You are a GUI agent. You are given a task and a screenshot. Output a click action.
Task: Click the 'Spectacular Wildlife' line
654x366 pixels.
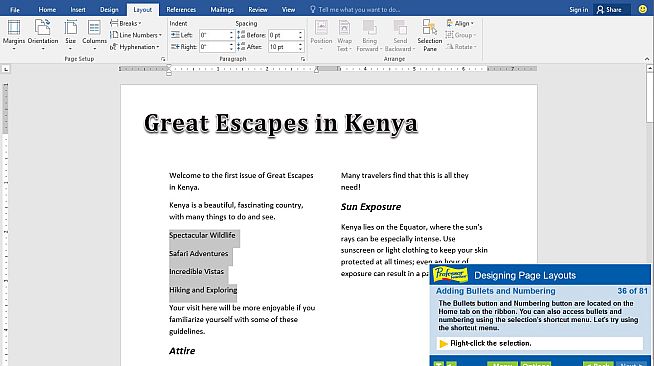202,235
